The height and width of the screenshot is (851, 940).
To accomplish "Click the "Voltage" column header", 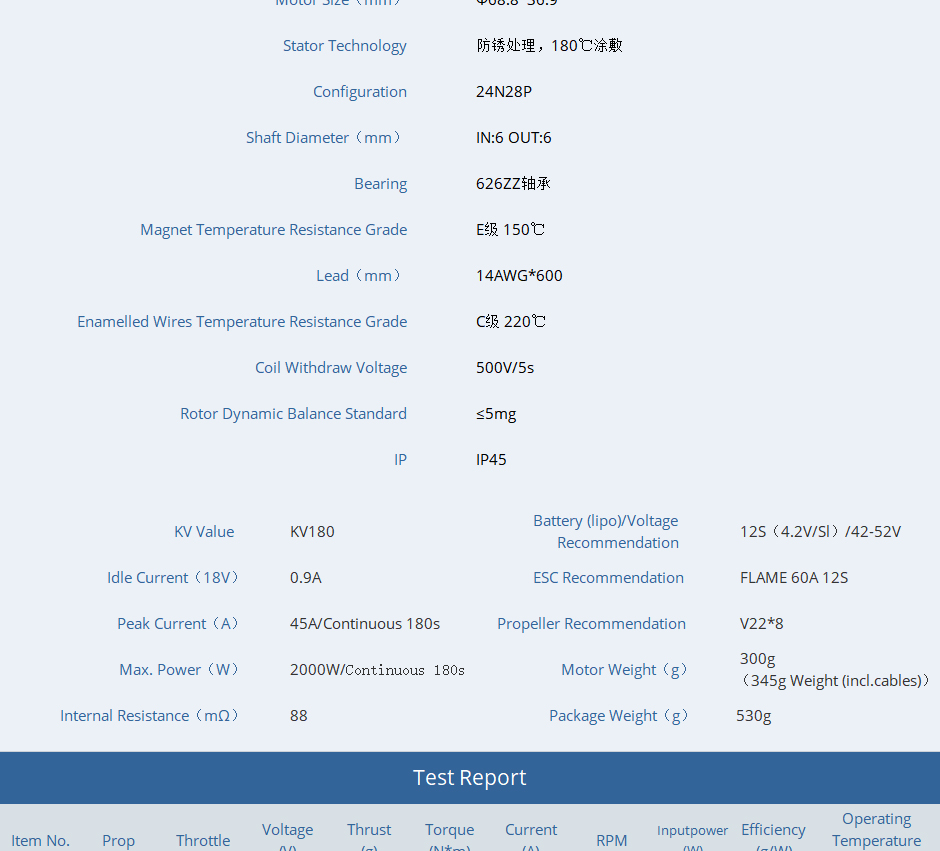I will [288, 830].
